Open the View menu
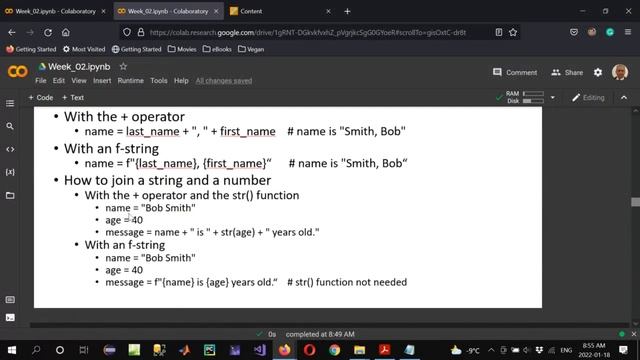 pyautogui.click(x=79, y=81)
